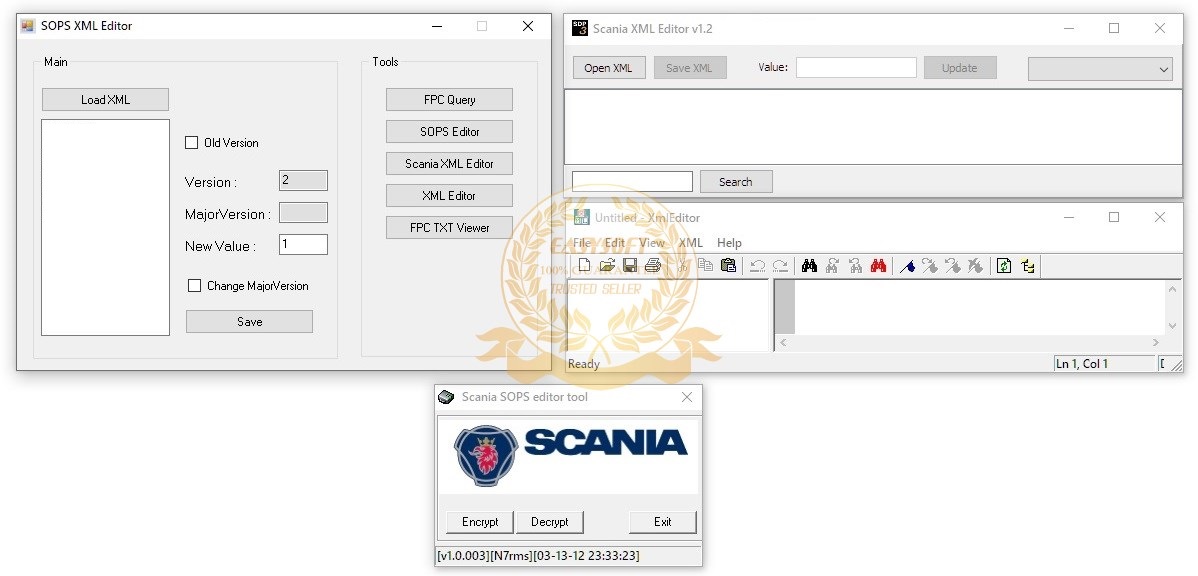Launch SOPS Editor tool button
The image size is (1198, 576).
click(x=449, y=131)
